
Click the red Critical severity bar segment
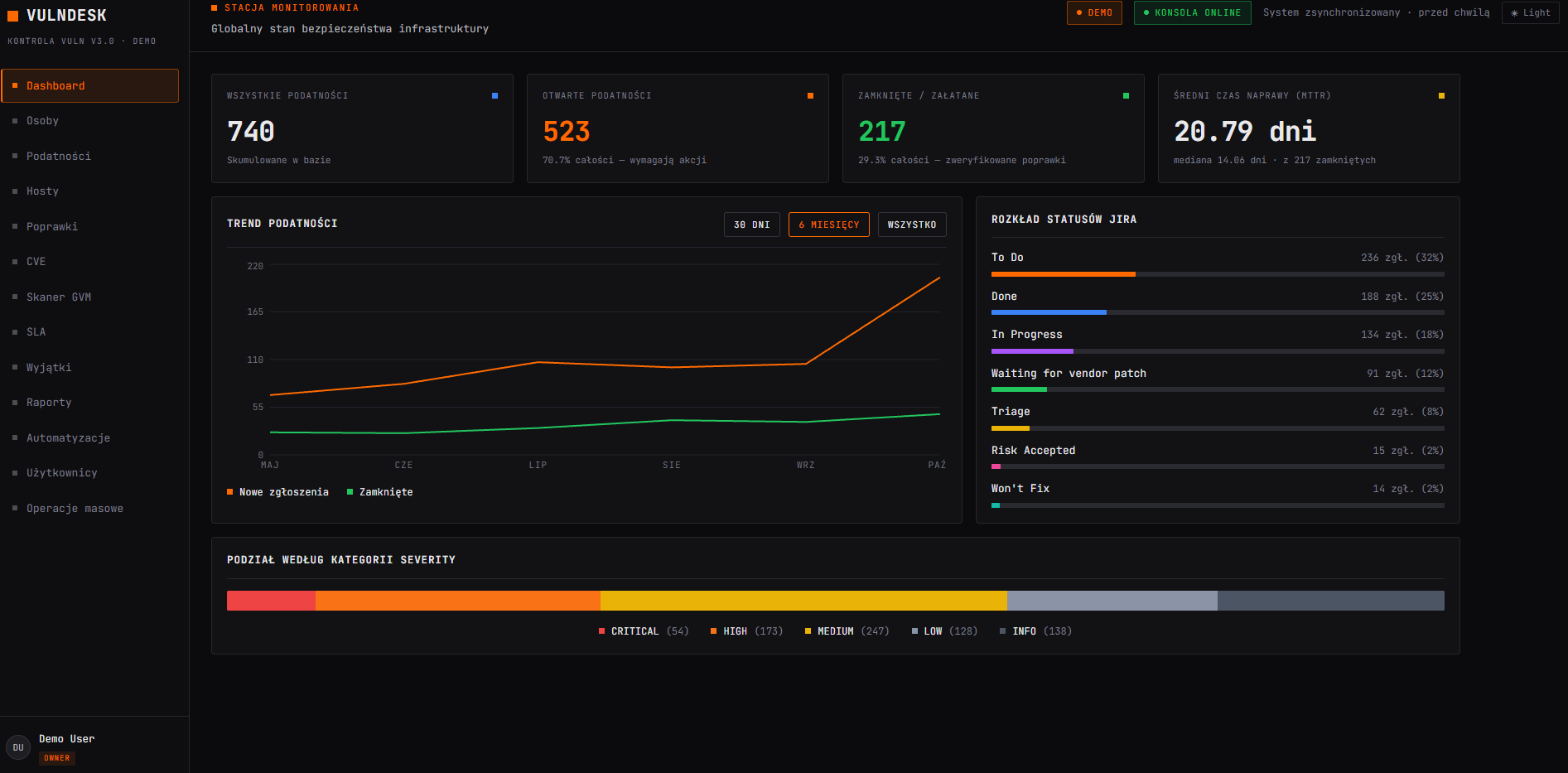point(271,601)
